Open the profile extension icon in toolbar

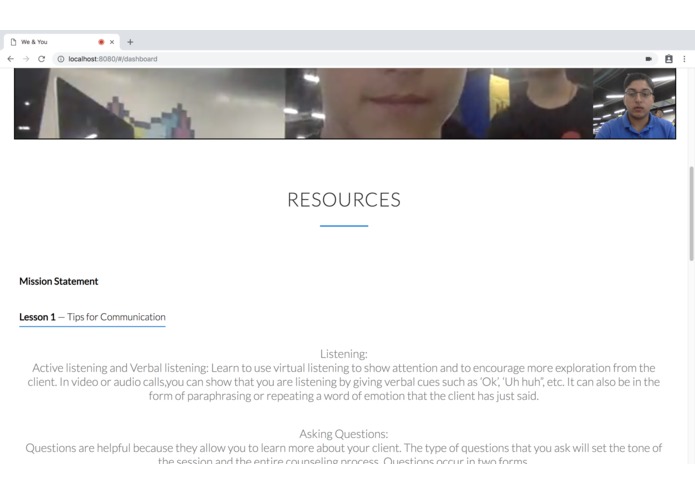[669, 59]
